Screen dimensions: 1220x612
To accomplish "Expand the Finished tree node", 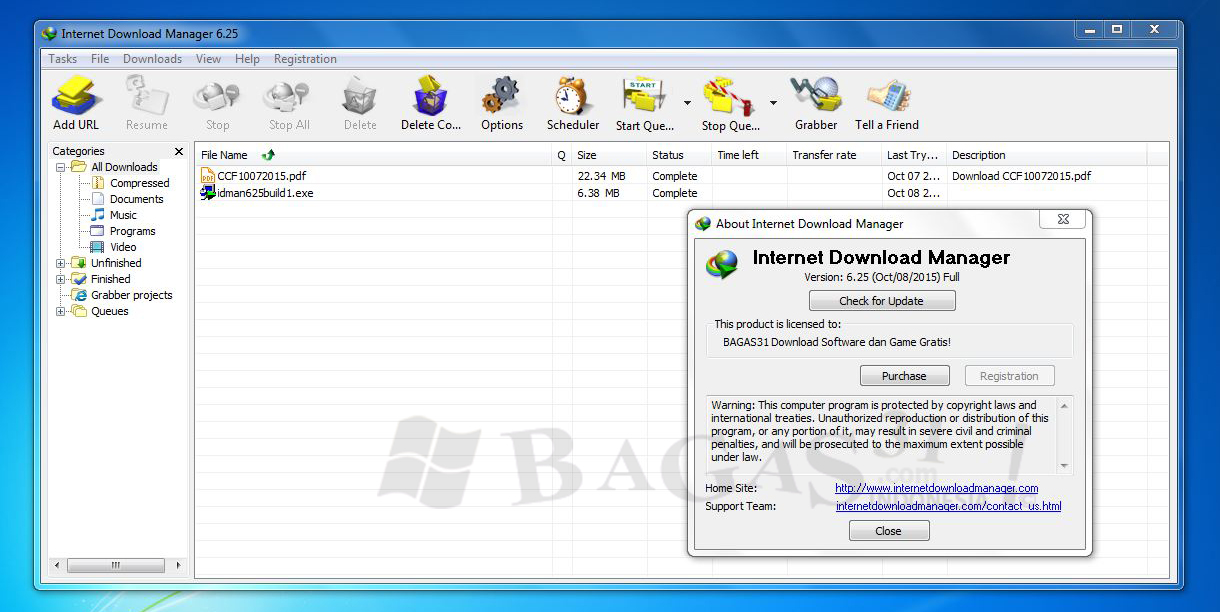I will tap(61, 279).
